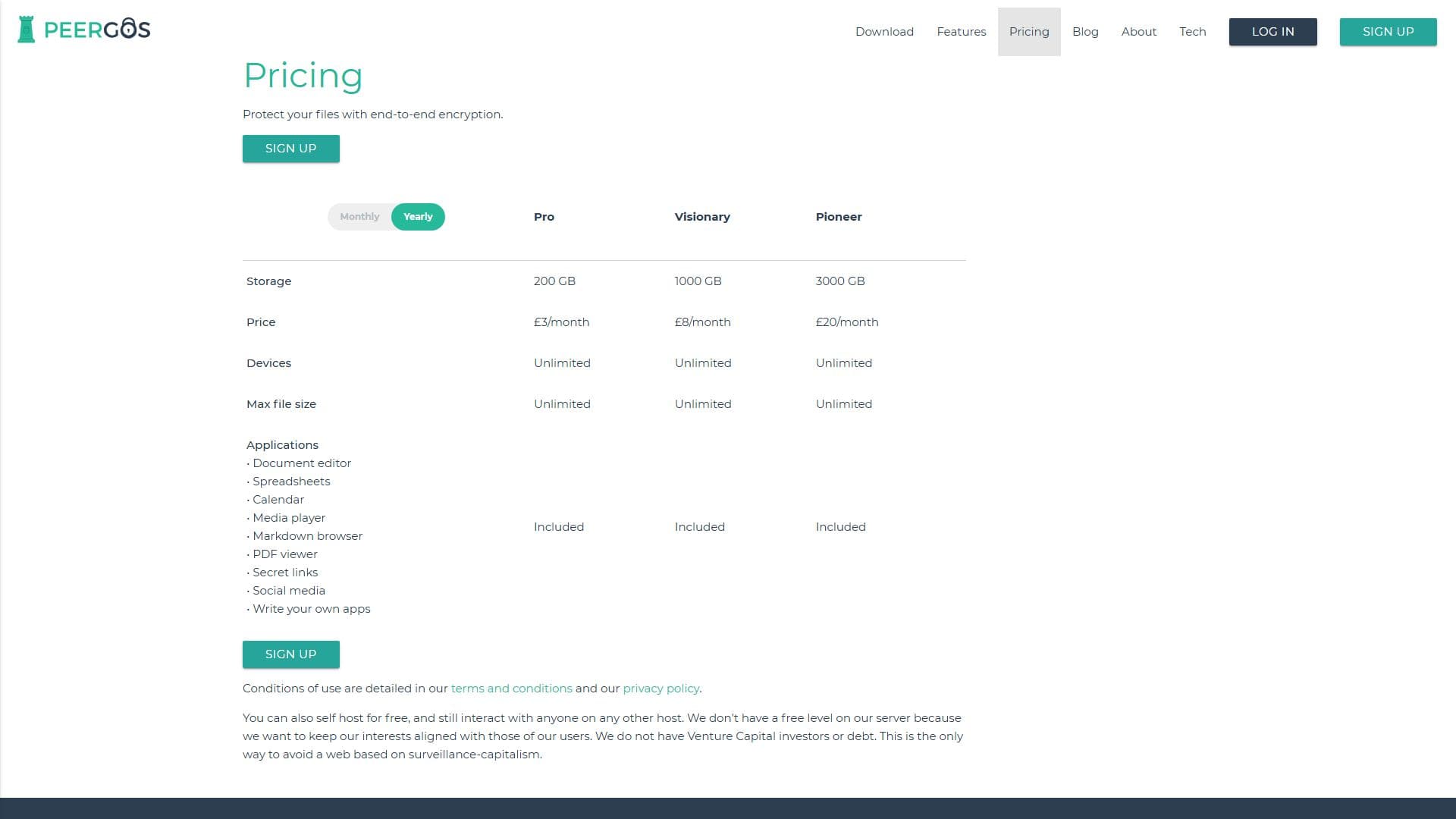Click the Media player list item
1456x819 pixels.
[286, 518]
